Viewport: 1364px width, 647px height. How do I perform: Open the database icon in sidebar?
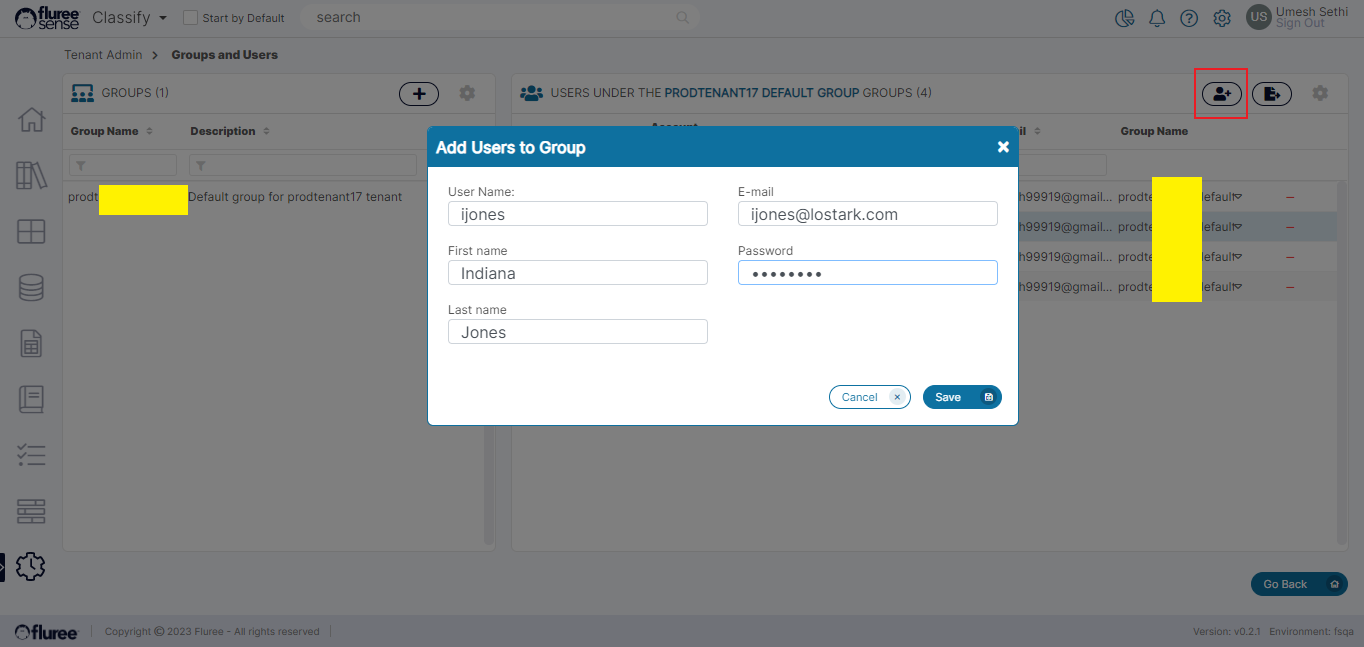click(x=32, y=288)
